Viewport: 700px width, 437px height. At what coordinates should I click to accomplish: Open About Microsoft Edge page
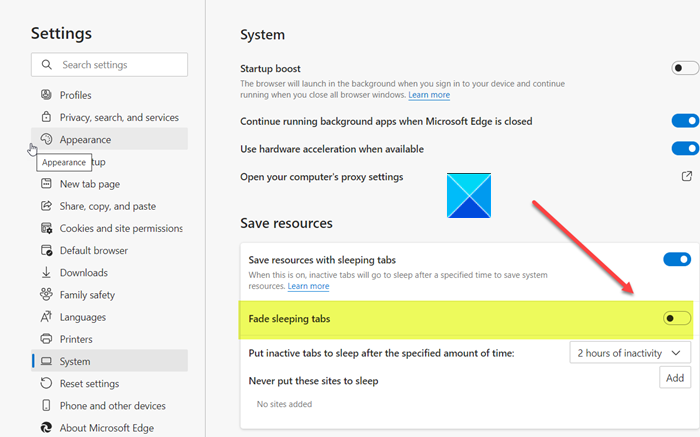tap(109, 428)
